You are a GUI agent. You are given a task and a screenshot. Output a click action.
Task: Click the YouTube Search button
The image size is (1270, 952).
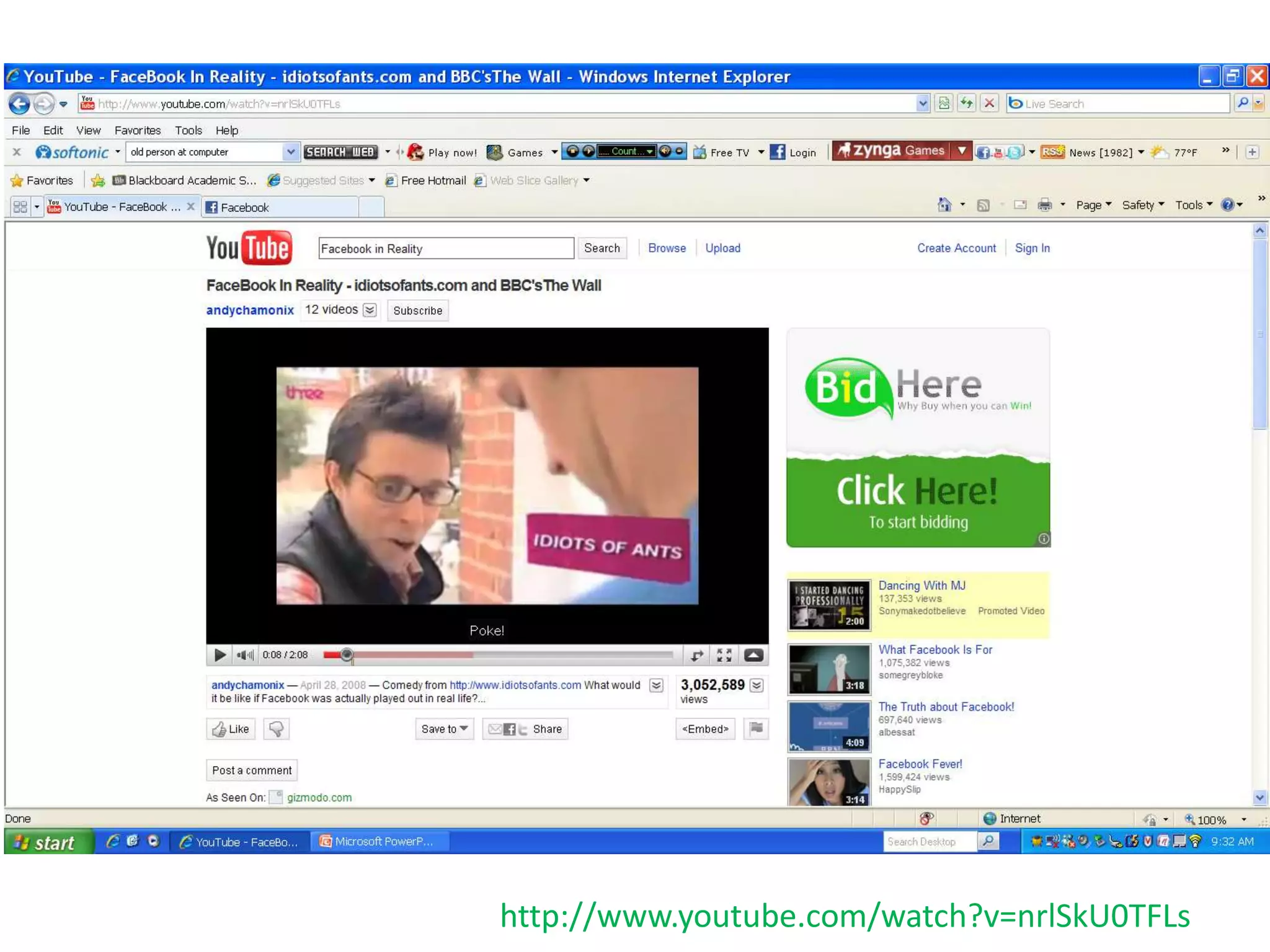pos(602,248)
